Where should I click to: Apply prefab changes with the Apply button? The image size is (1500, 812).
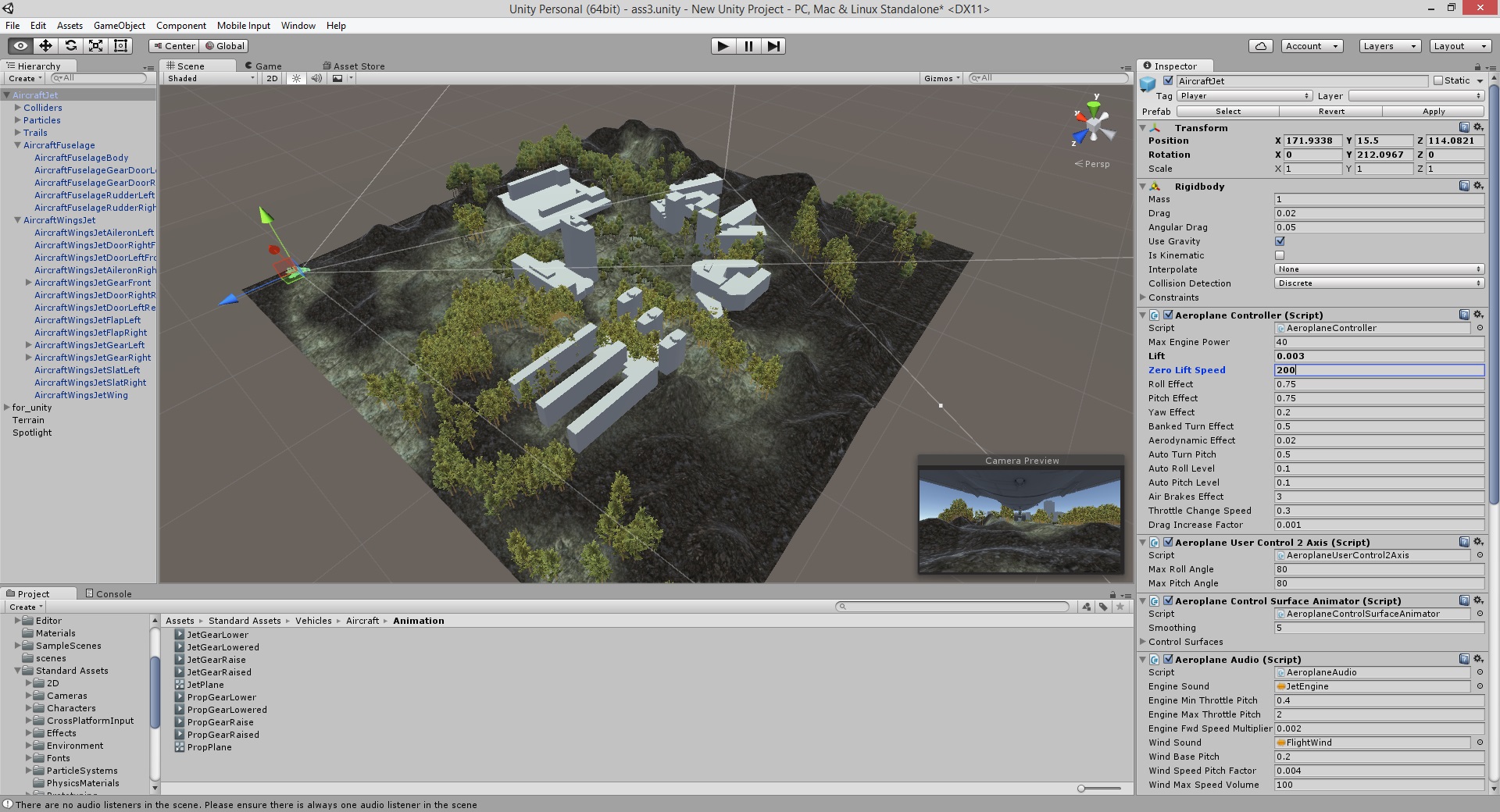point(1433,111)
